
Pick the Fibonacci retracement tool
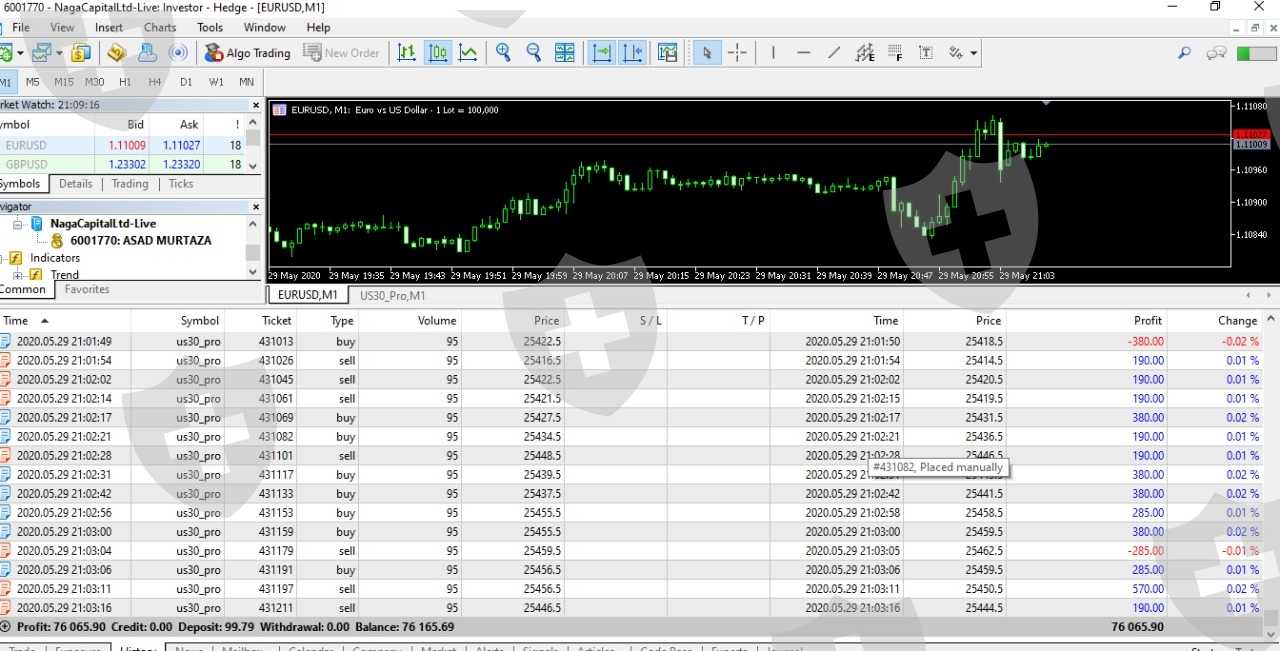point(895,53)
